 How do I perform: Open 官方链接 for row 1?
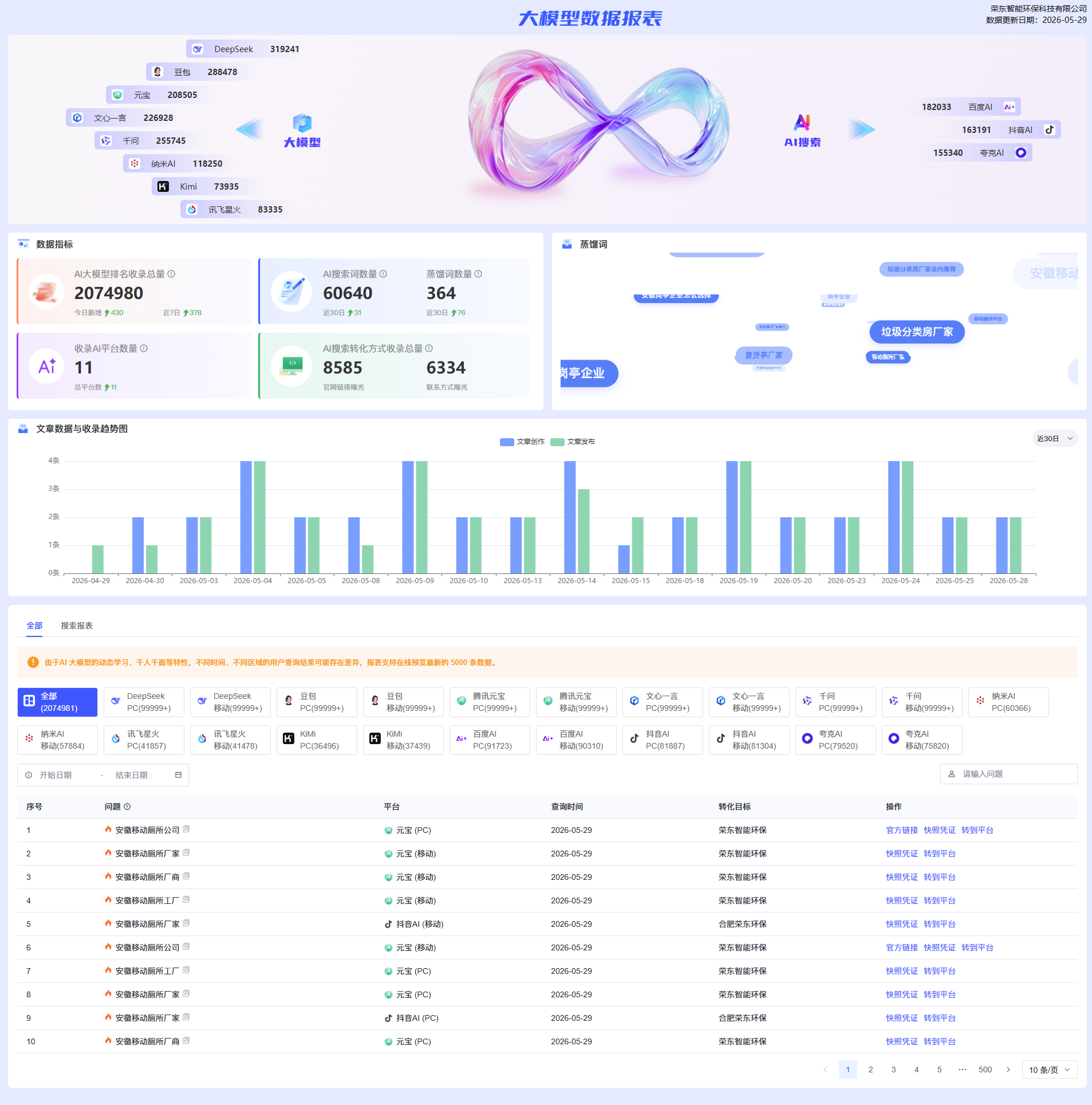[x=902, y=830]
